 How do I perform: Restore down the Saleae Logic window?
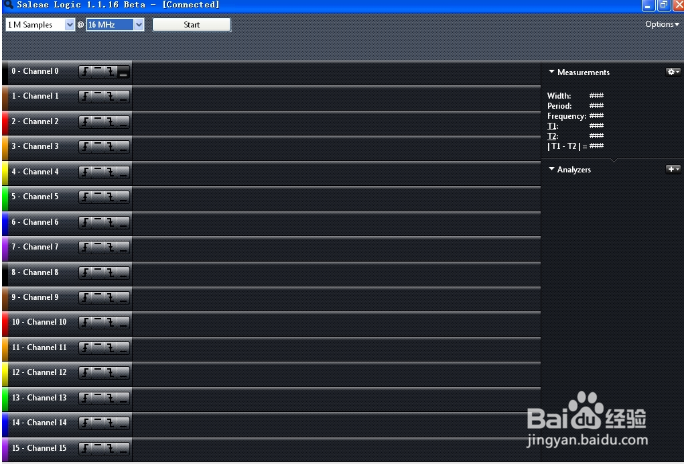663,6
